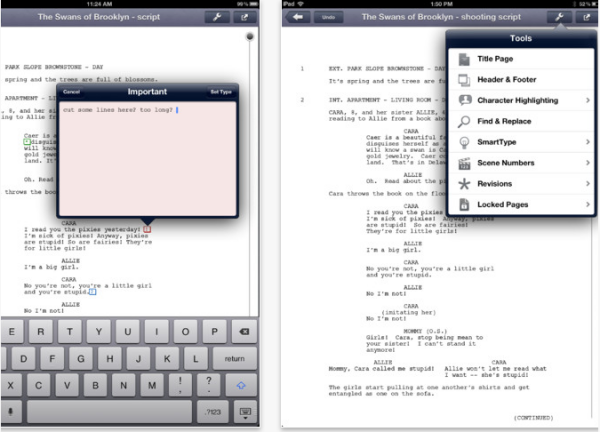This screenshot has width=600, height=432.
Task: Hide keyboard with the keyboard dismiss key
Action: click(245, 412)
